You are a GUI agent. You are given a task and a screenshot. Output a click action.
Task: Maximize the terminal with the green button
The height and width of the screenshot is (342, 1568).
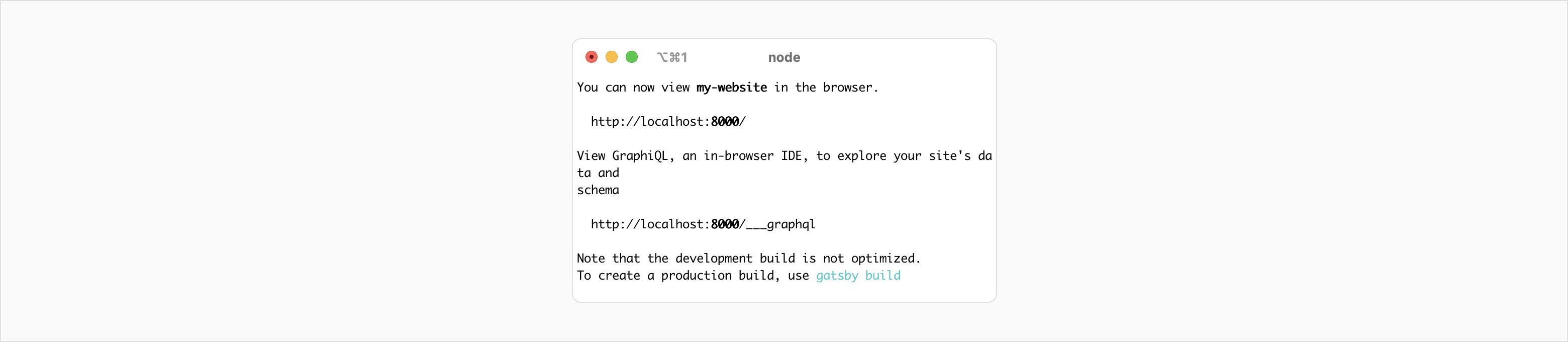point(632,57)
